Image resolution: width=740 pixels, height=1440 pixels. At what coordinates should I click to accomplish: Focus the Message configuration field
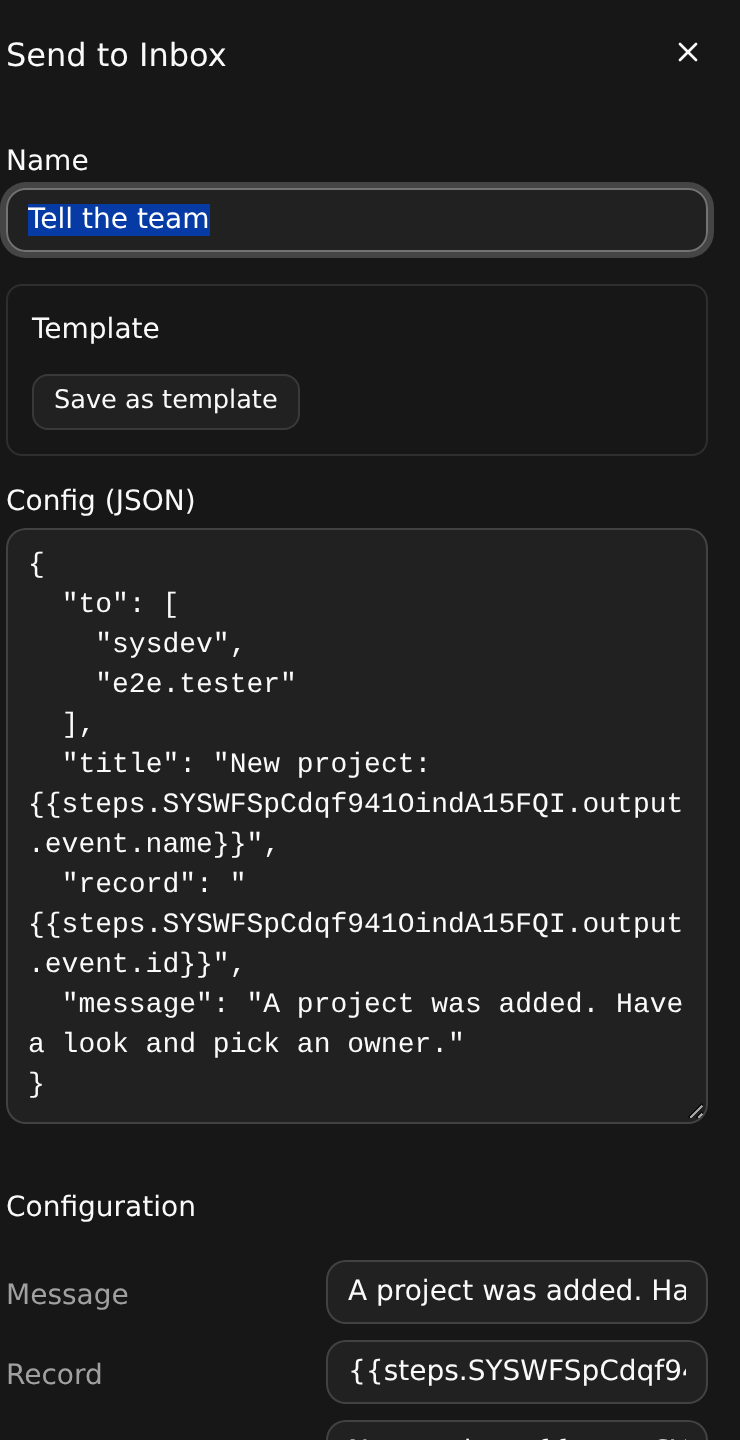coord(517,1292)
